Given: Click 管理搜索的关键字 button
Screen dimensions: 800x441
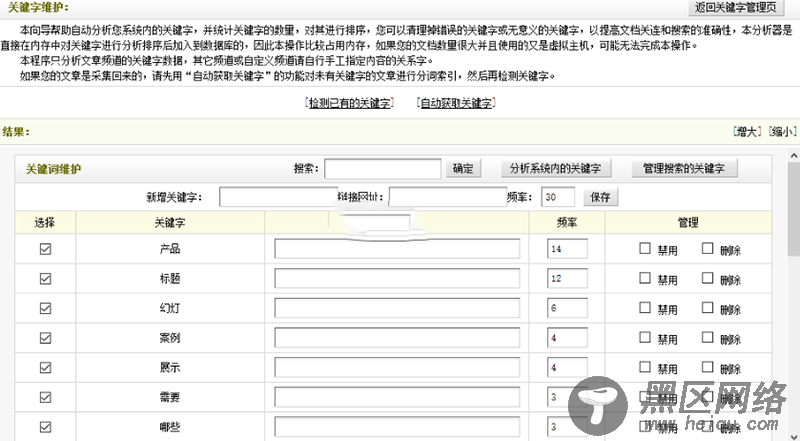Looking at the screenshot, I should 684,168.
